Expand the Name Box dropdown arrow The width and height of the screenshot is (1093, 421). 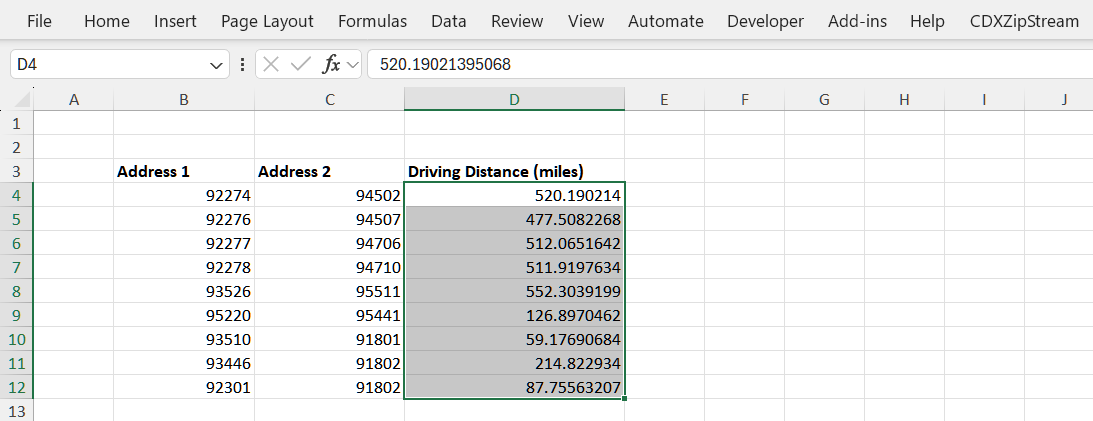pos(215,66)
